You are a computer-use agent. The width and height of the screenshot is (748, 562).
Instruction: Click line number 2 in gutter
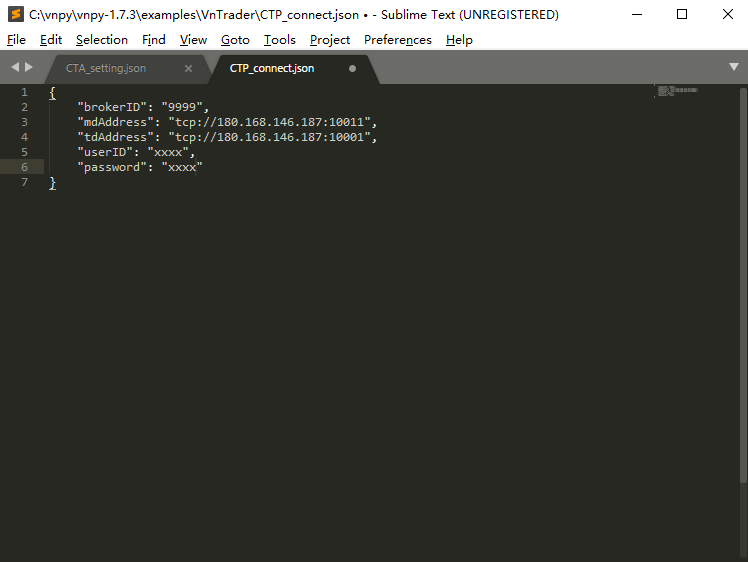(24, 107)
